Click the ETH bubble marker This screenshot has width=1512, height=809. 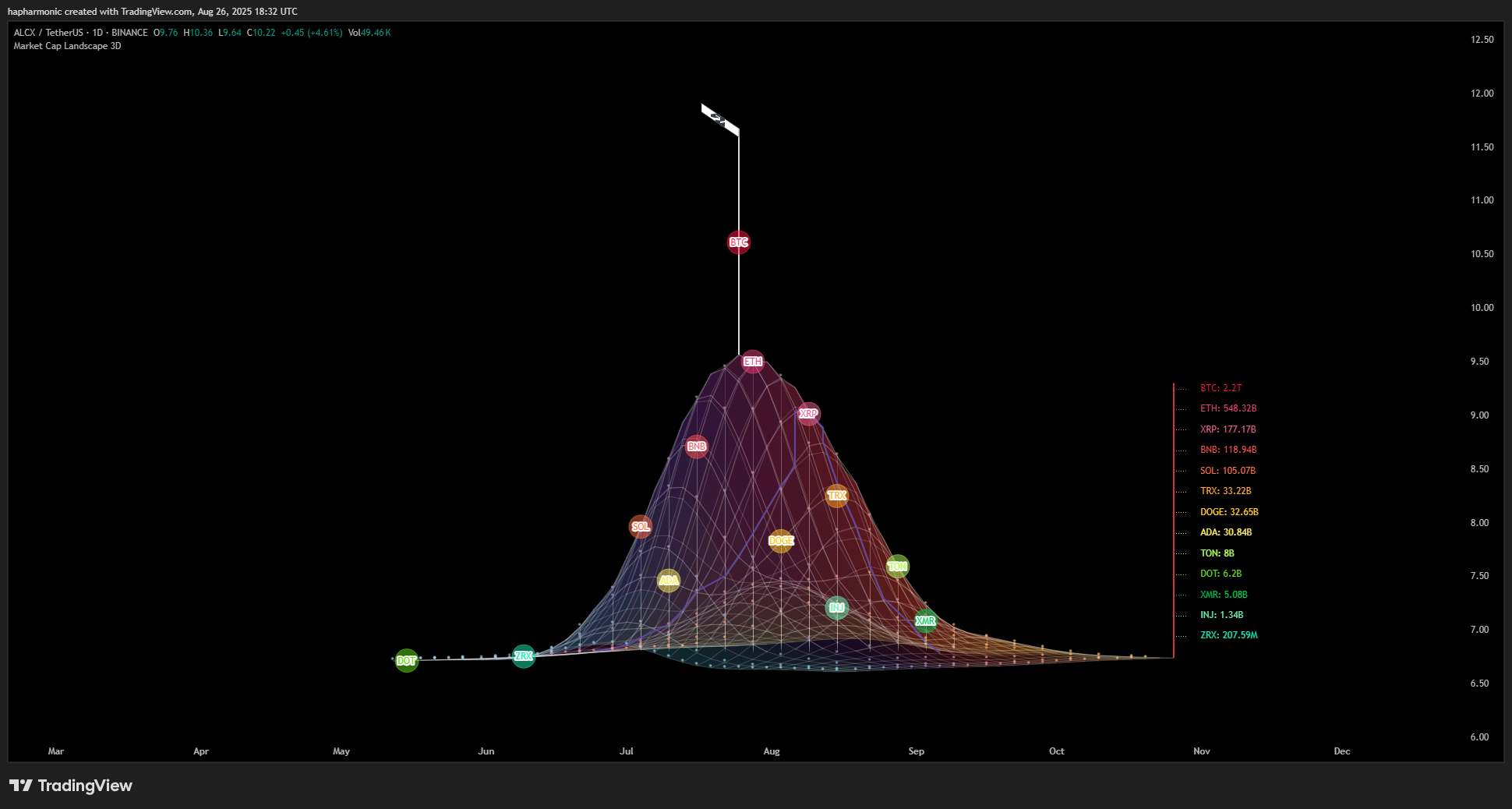752,362
